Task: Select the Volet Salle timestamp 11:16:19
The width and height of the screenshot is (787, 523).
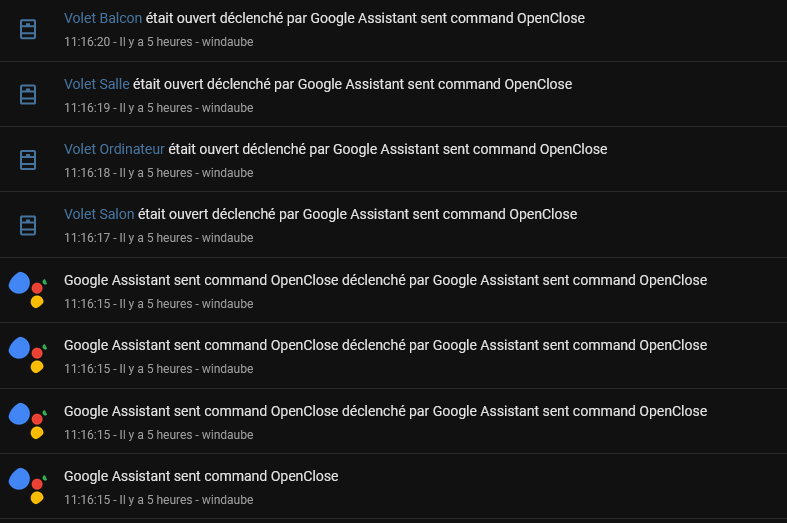Action: 87,108
